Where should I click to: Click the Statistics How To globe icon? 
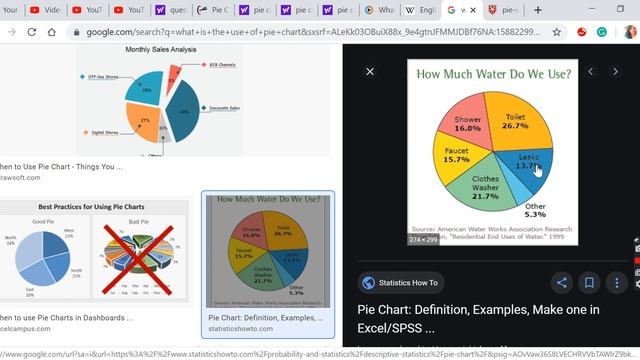[x=368, y=283]
